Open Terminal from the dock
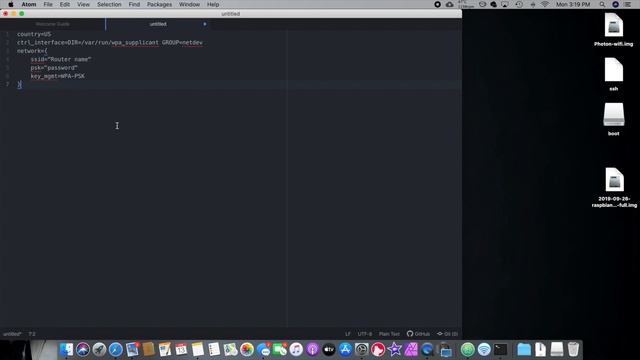The image size is (640, 360). pyautogui.click(x=500, y=350)
